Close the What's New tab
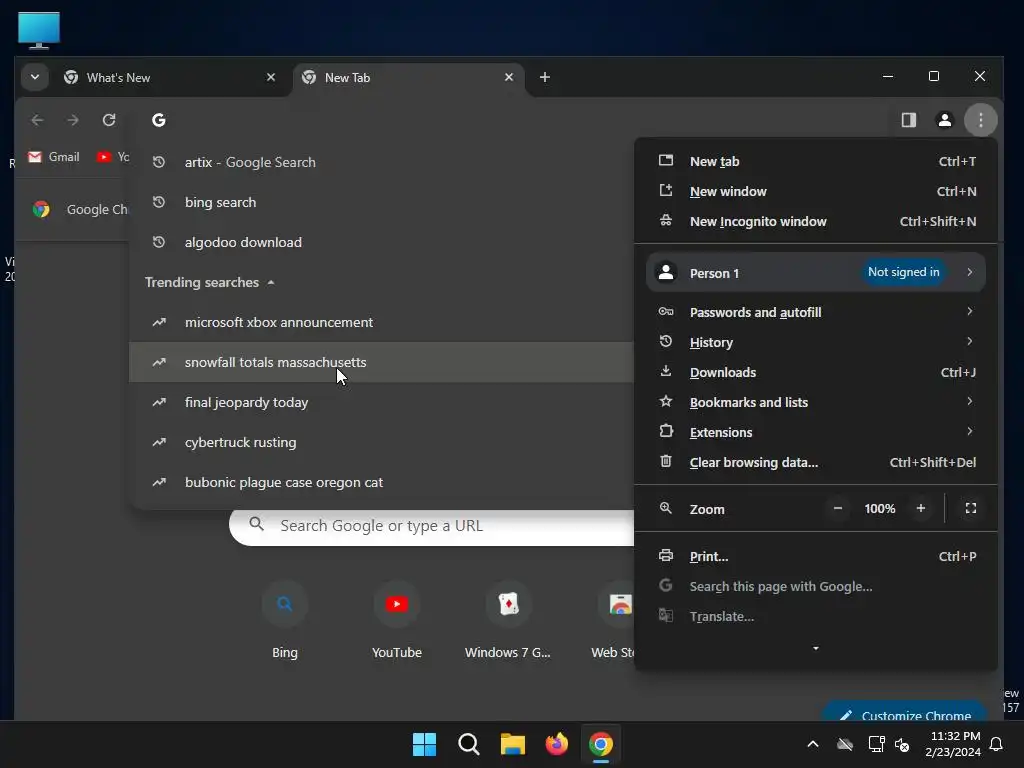 [x=271, y=78]
